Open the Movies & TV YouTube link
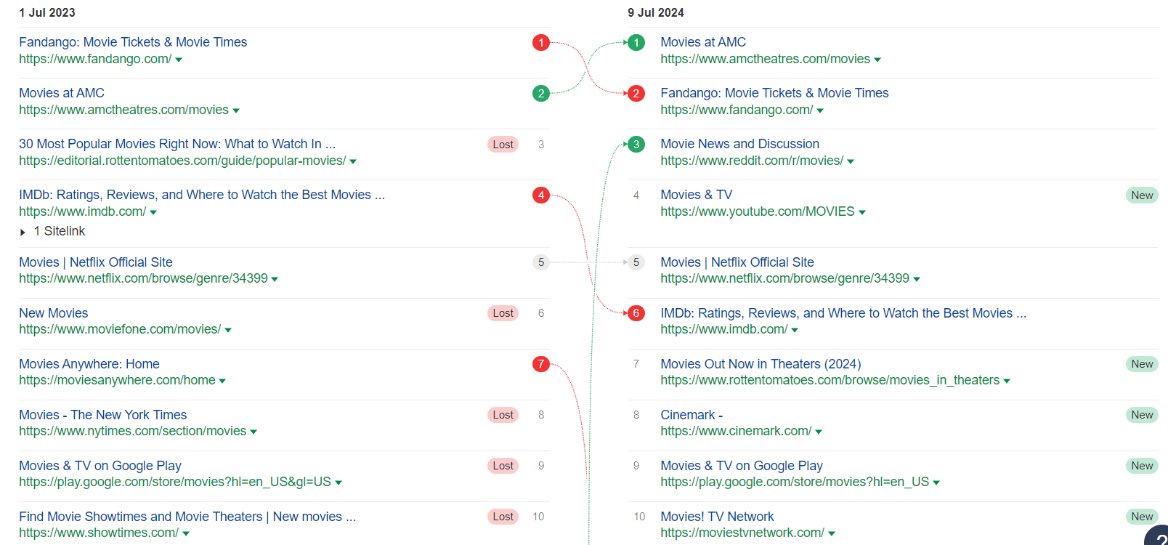 (x=696, y=195)
